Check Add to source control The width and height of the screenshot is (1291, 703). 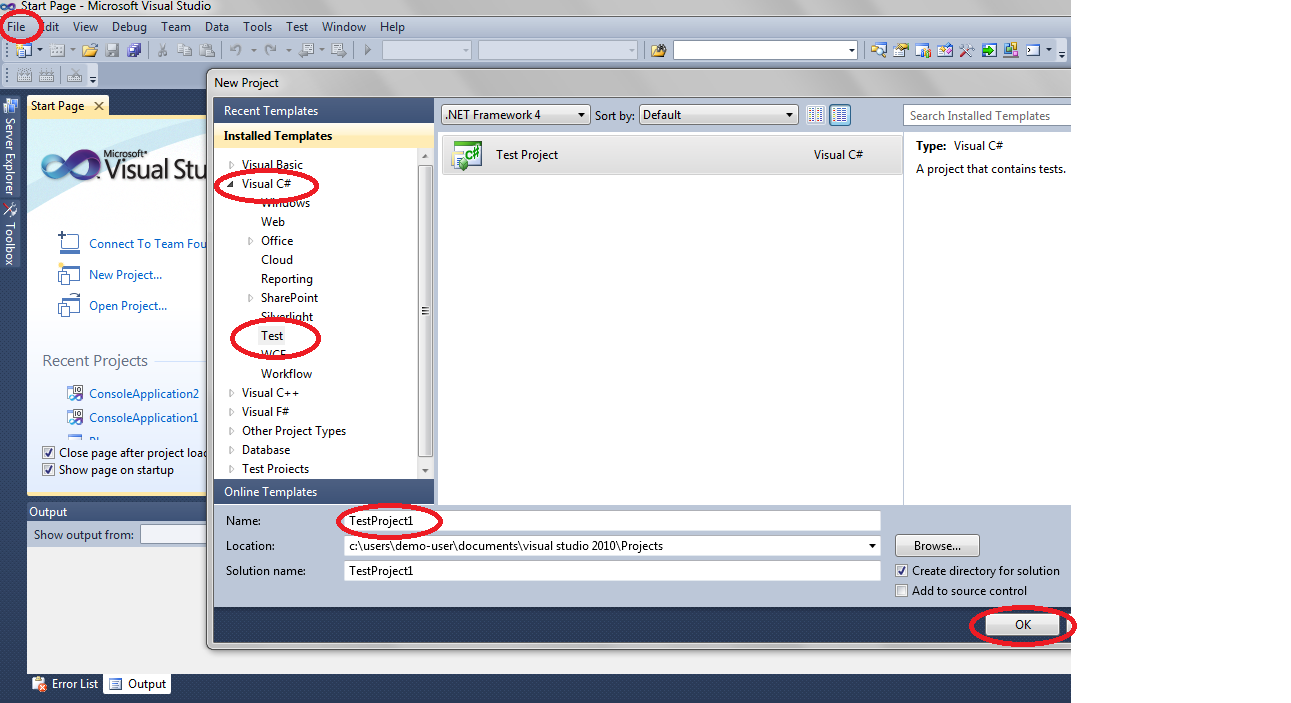tap(902, 591)
